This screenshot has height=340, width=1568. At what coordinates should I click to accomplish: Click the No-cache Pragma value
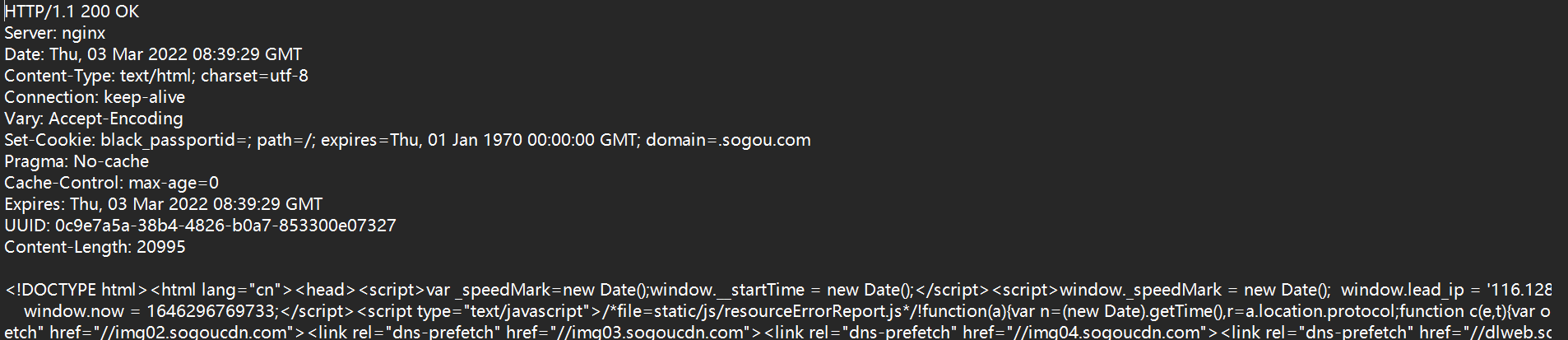click(111, 161)
